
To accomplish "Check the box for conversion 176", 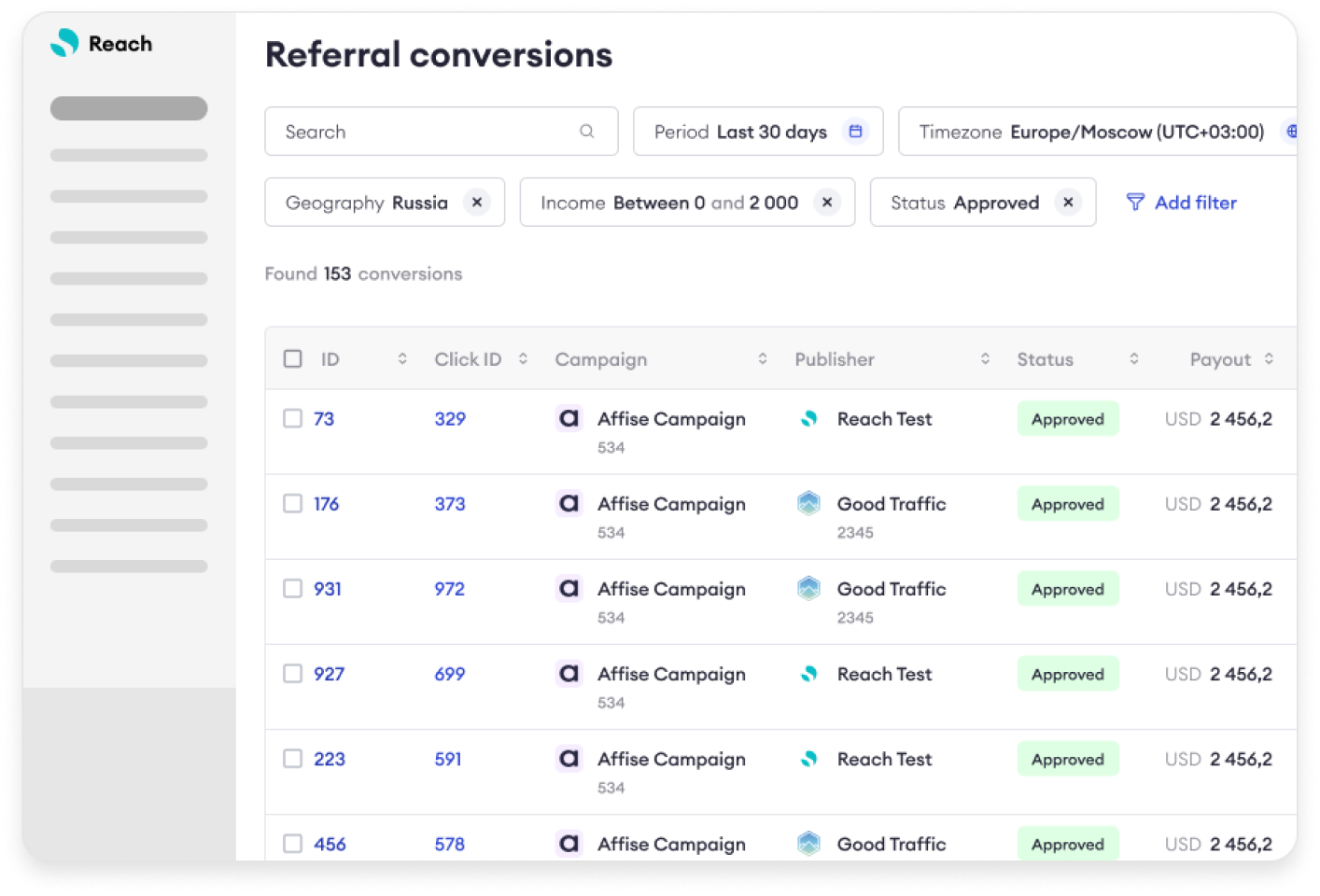I will [293, 504].
